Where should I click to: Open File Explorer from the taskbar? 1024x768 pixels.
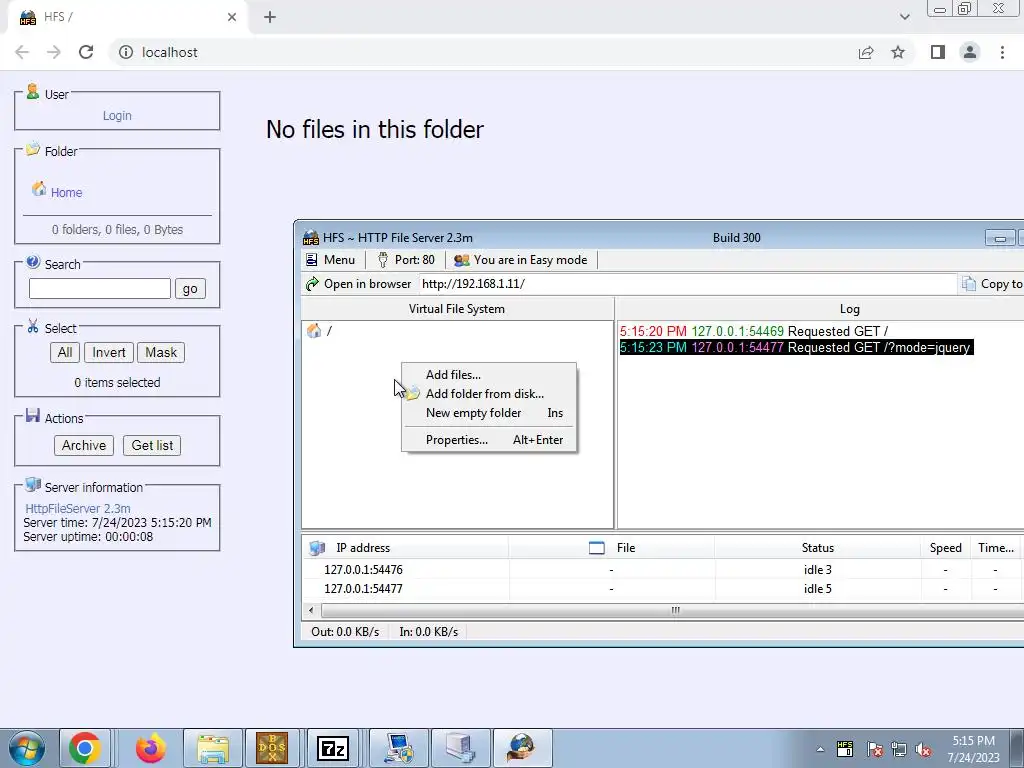tap(213, 748)
